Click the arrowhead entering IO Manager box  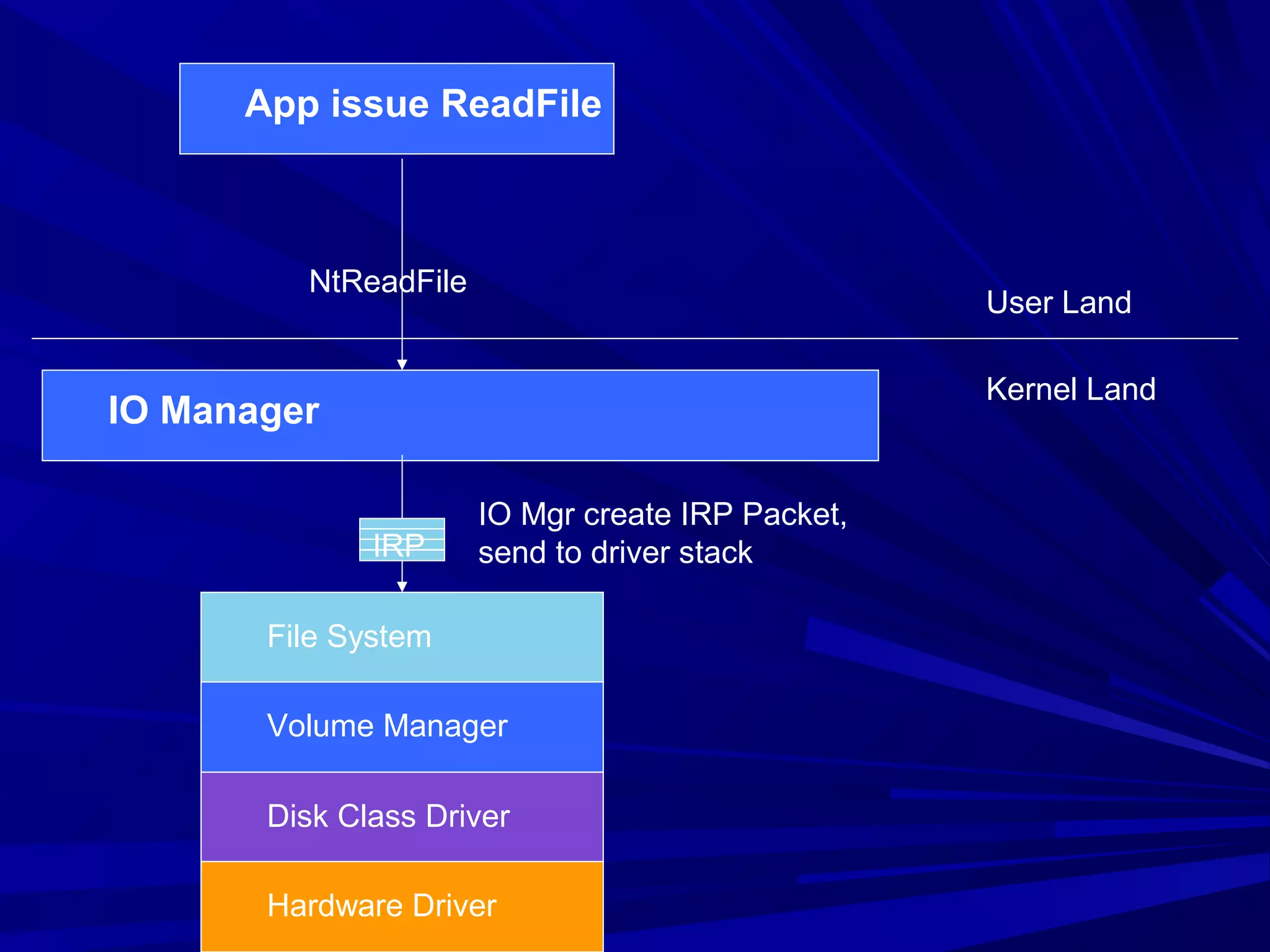(x=402, y=364)
